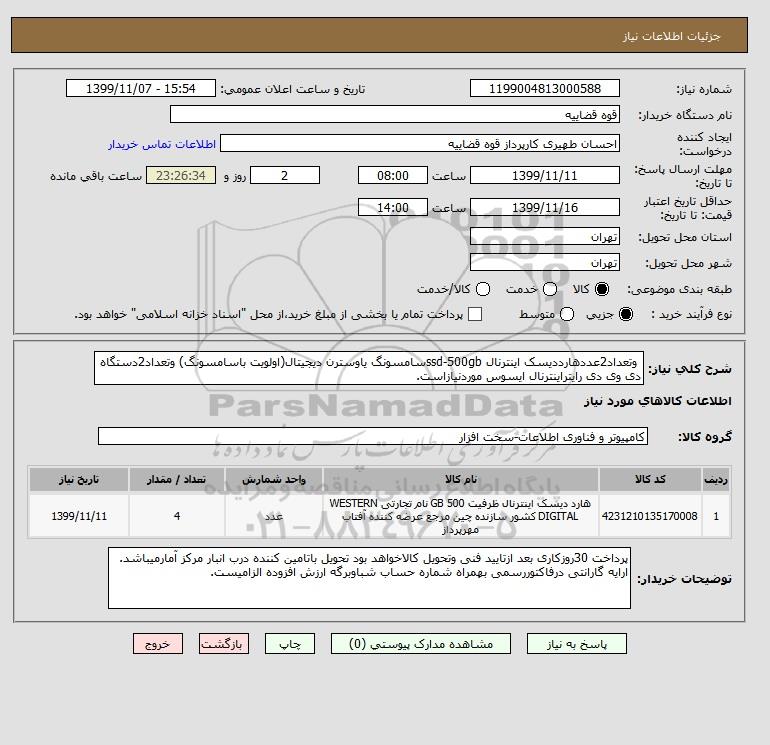Click the validity time 14:00 field
This screenshot has height=745, width=770.
click(x=393, y=207)
